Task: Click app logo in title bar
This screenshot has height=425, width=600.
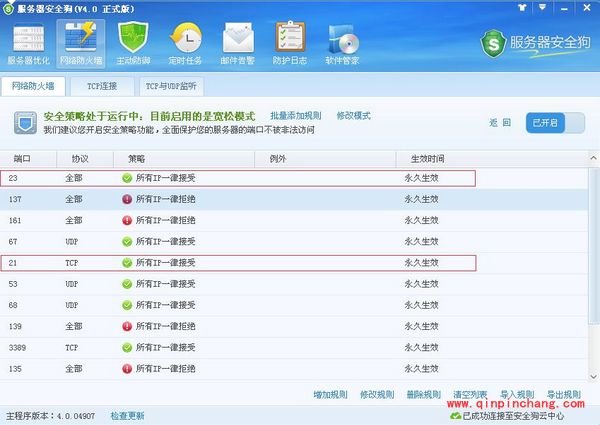Action: click(8, 8)
